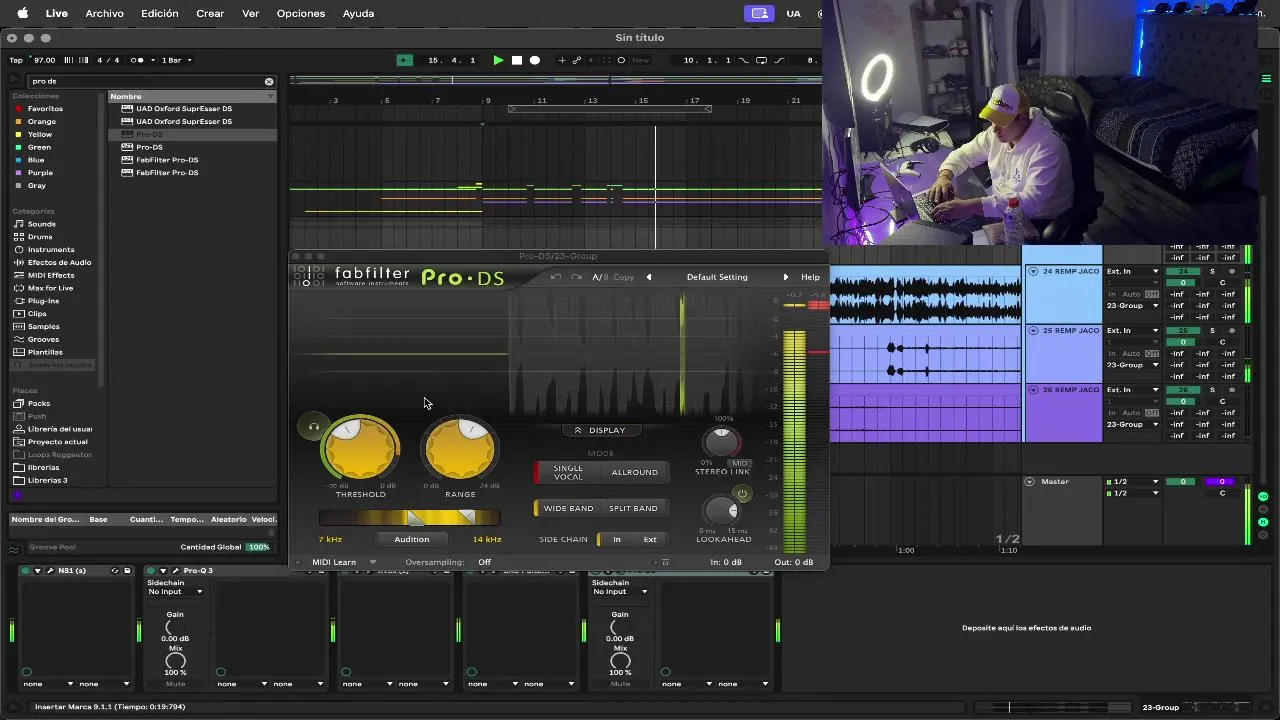The width and height of the screenshot is (1280, 720).
Task: Open the Apple menu
Action: click(x=22, y=13)
